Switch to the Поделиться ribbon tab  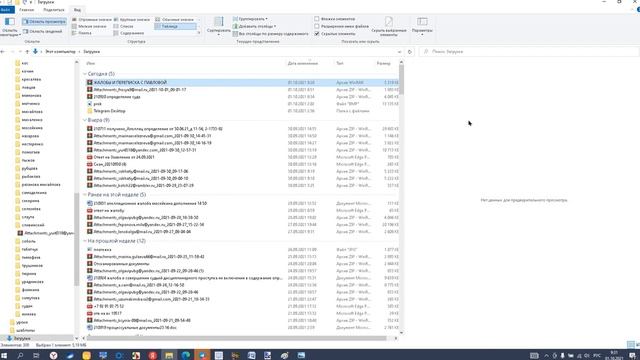click(53, 10)
